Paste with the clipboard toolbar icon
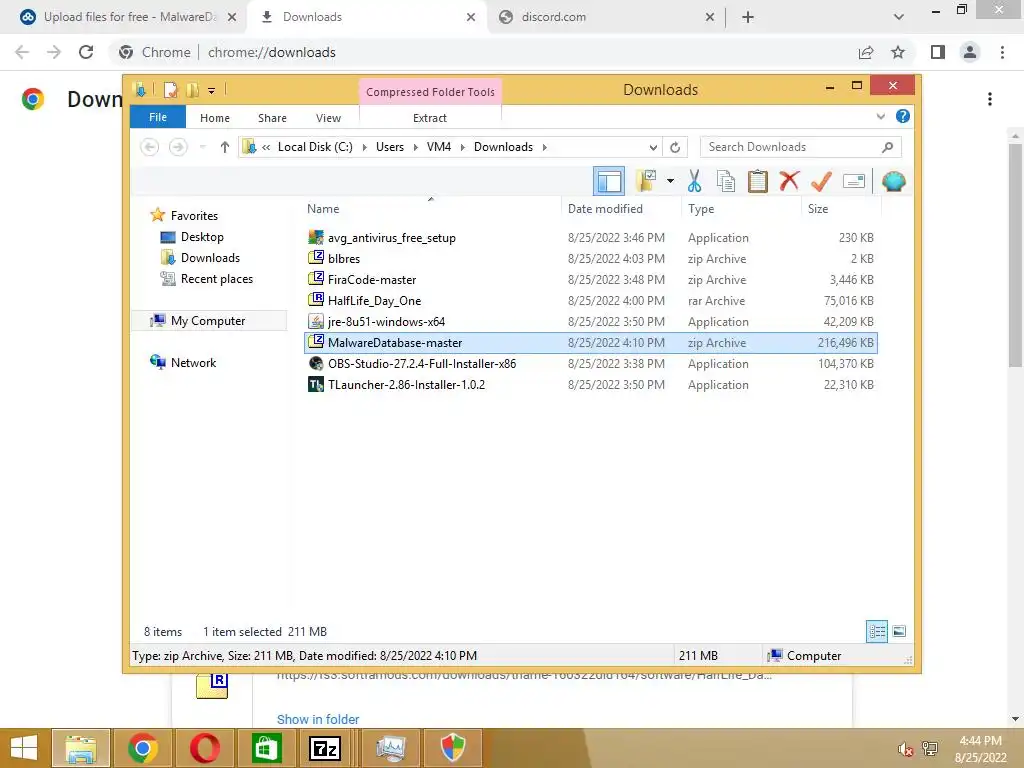Screen dimensions: 1024x768 [758, 181]
